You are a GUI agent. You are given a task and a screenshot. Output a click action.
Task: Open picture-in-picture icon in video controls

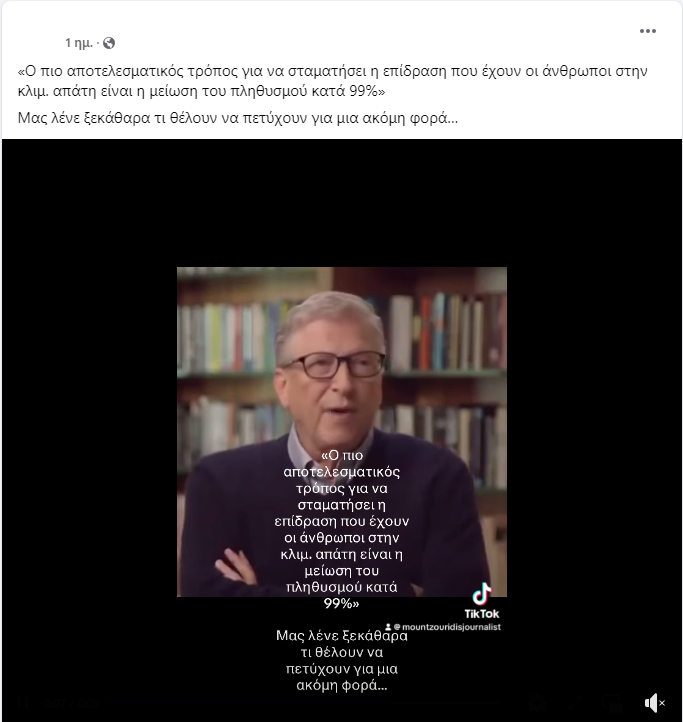612,703
